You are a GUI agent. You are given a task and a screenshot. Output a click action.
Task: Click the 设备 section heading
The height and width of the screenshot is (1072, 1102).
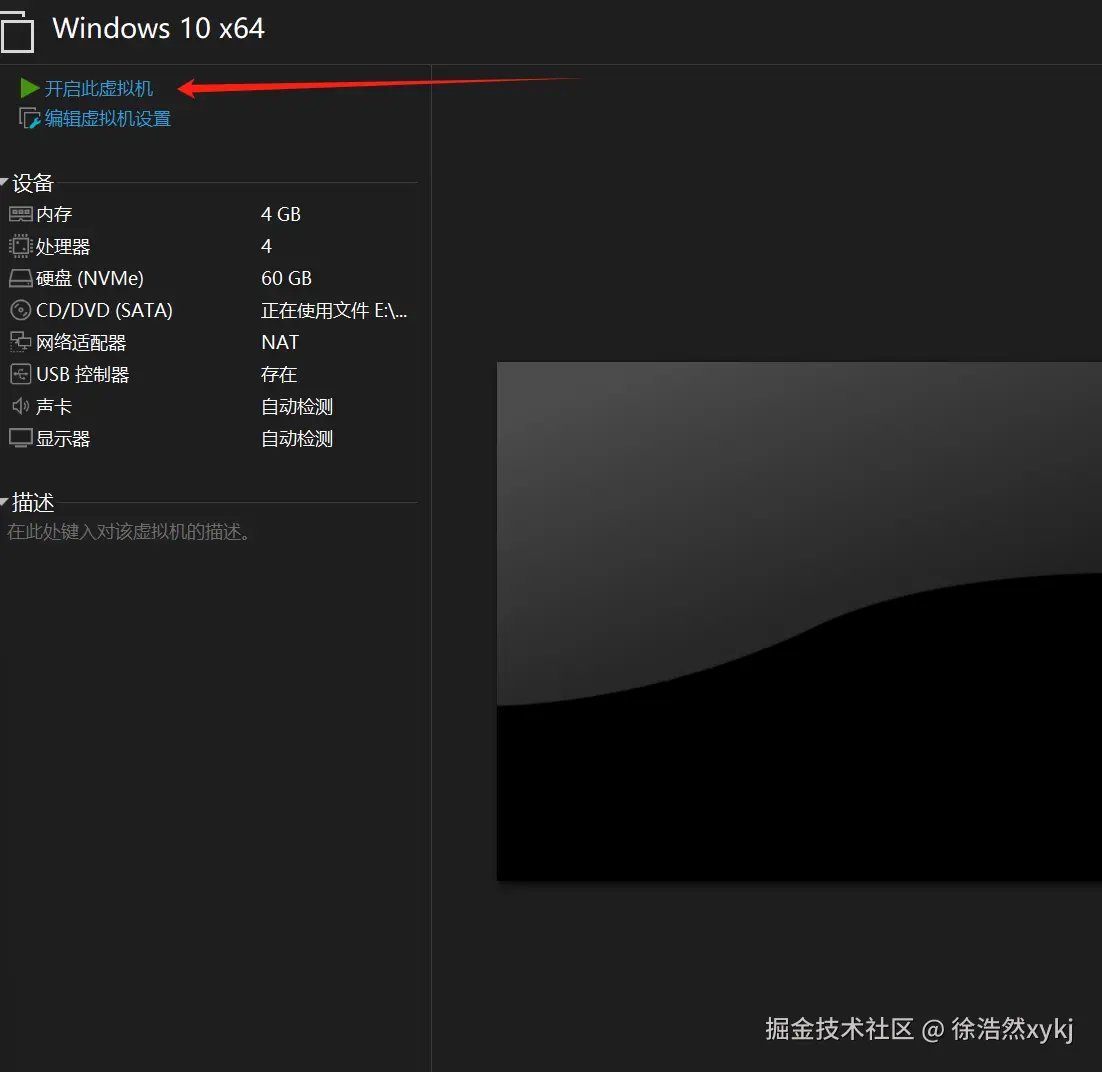(x=33, y=183)
